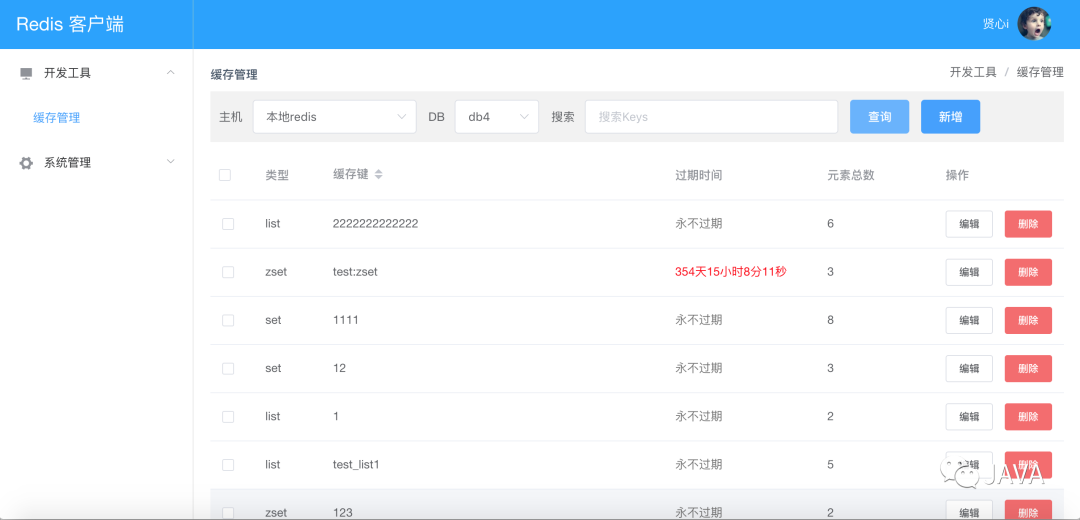Delete the list key 1
The image size is (1080, 520).
[x=1028, y=417]
